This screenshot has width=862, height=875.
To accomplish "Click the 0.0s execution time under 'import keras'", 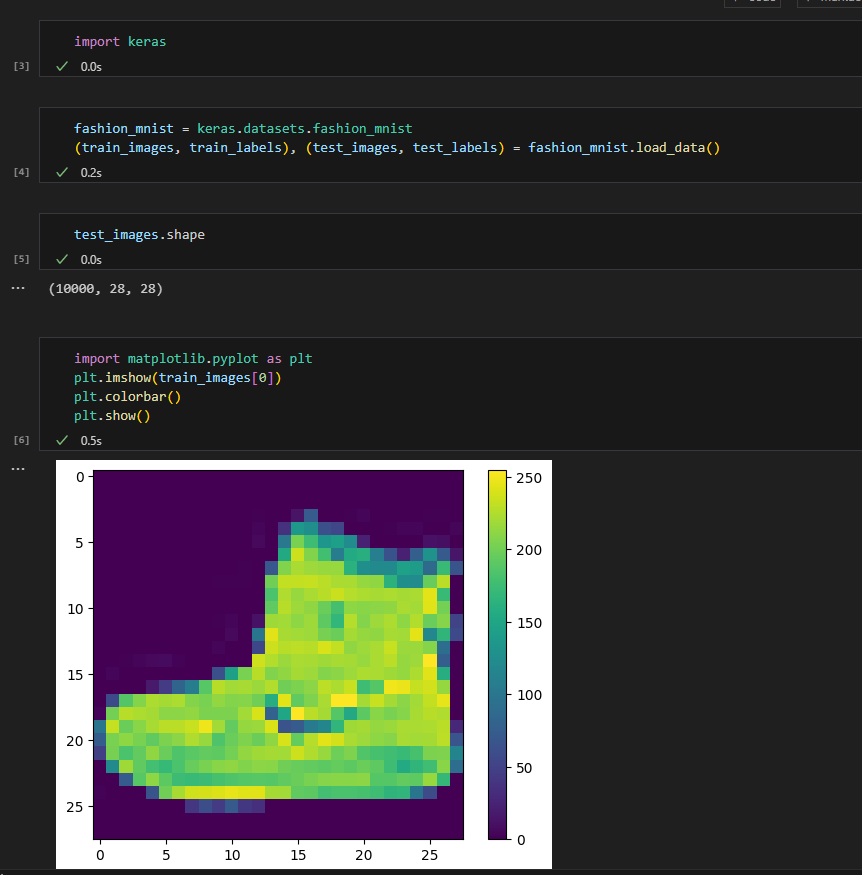I will point(91,67).
